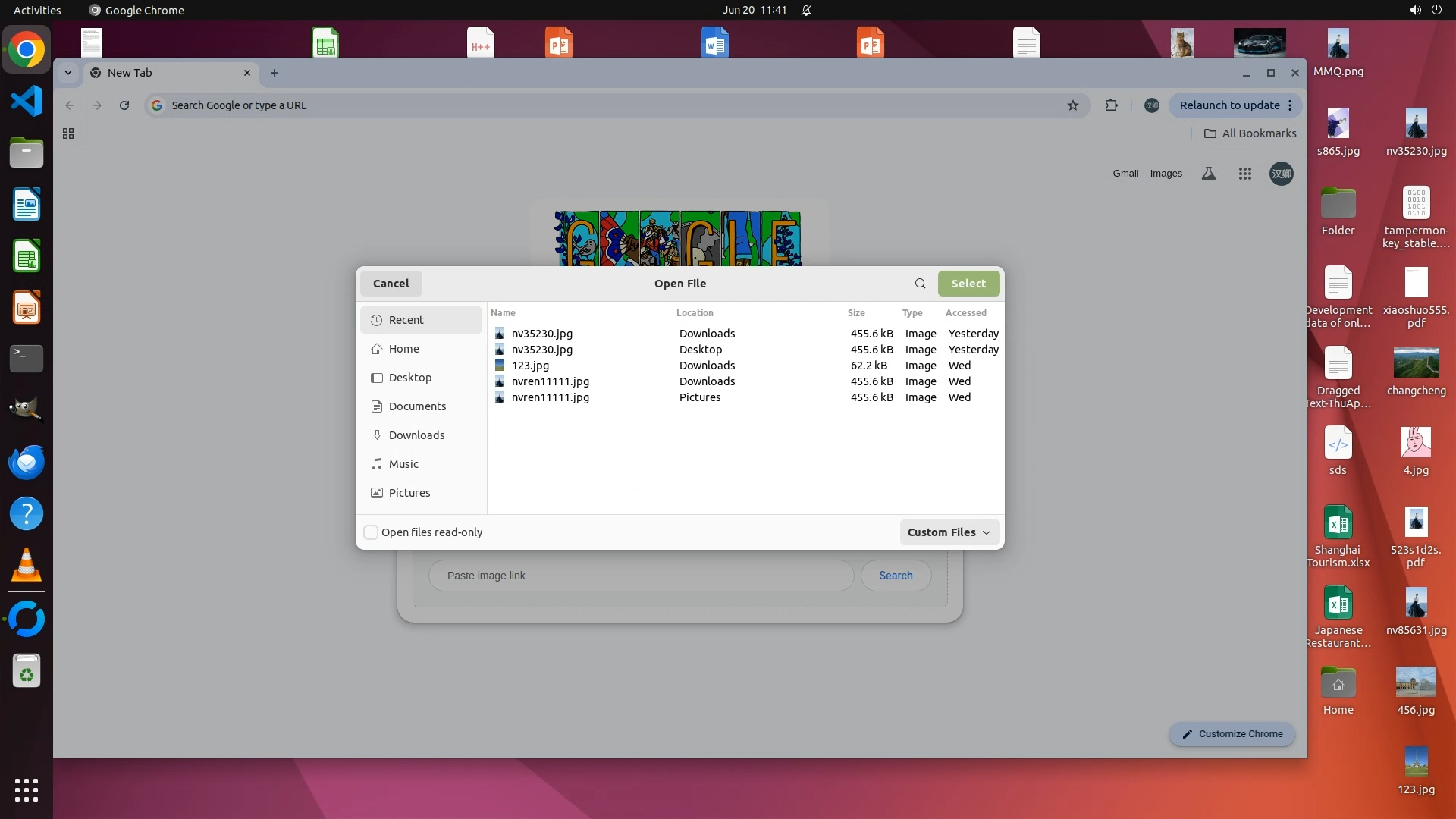
Task: Select Downloads in the dialog sidebar
Action: [416, 435]
